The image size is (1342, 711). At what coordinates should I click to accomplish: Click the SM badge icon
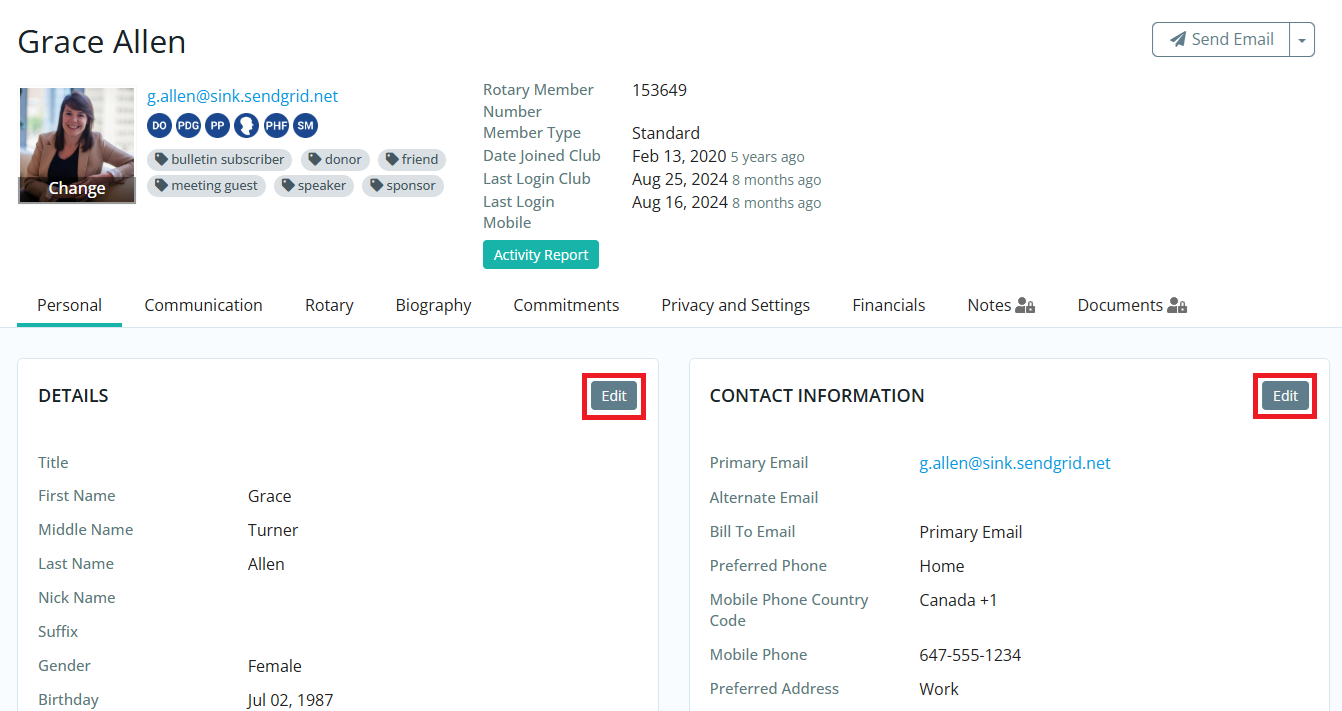[305, 126]
